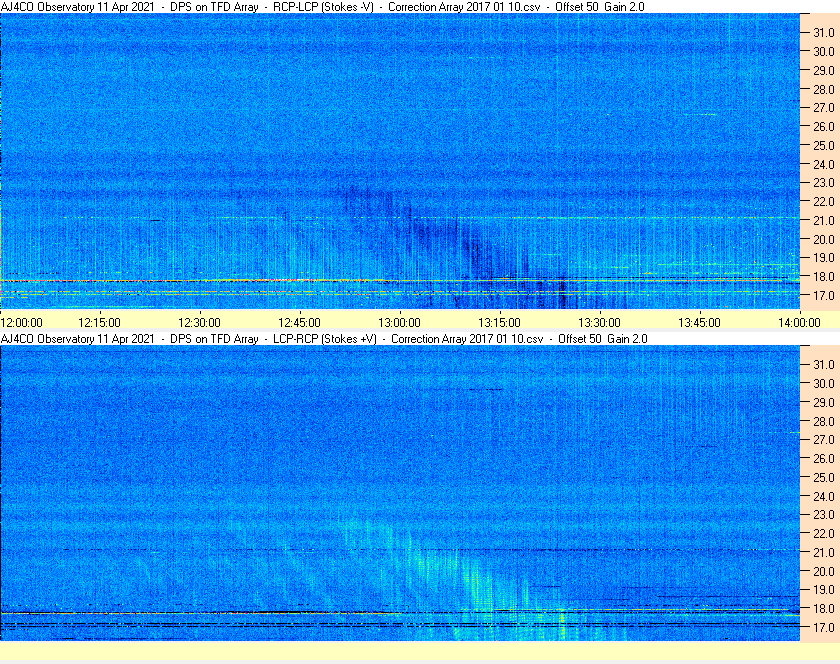Click the 12:00:00 time axis label

(x=21, y=323)
